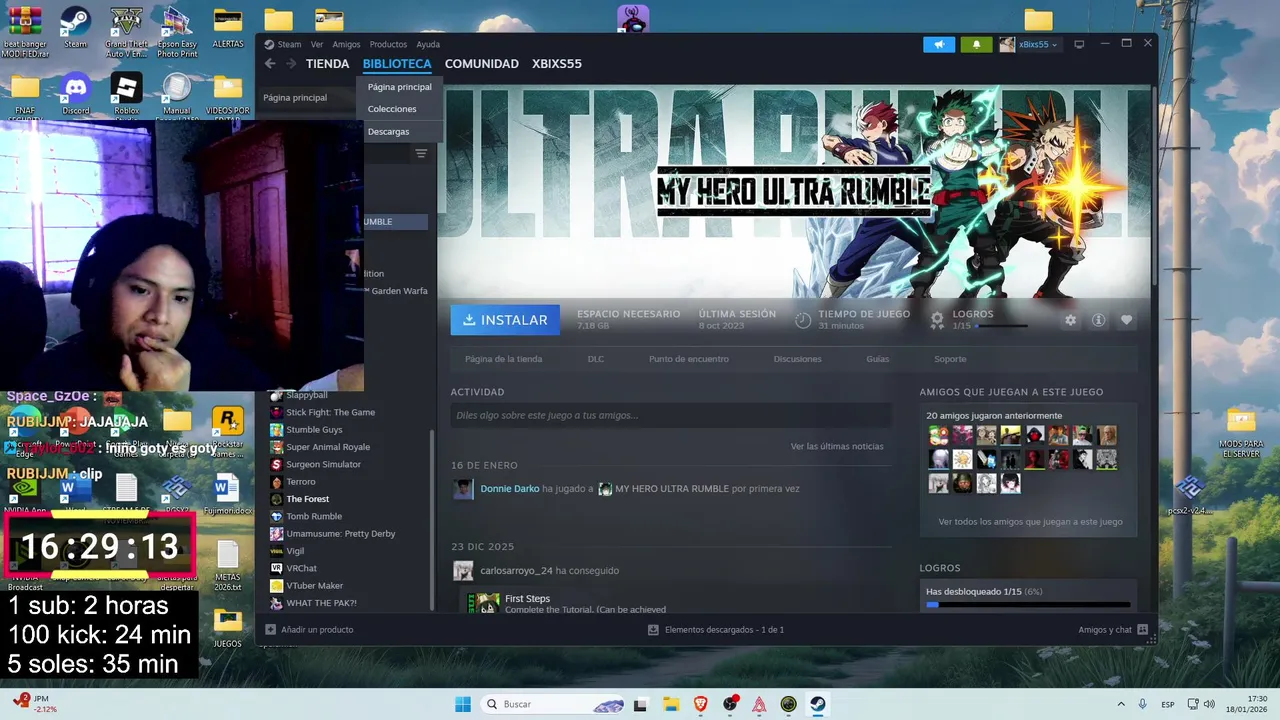Select Stumble Guys in library list
This screenshot has height=720, width=1280.
pos(314,430)
